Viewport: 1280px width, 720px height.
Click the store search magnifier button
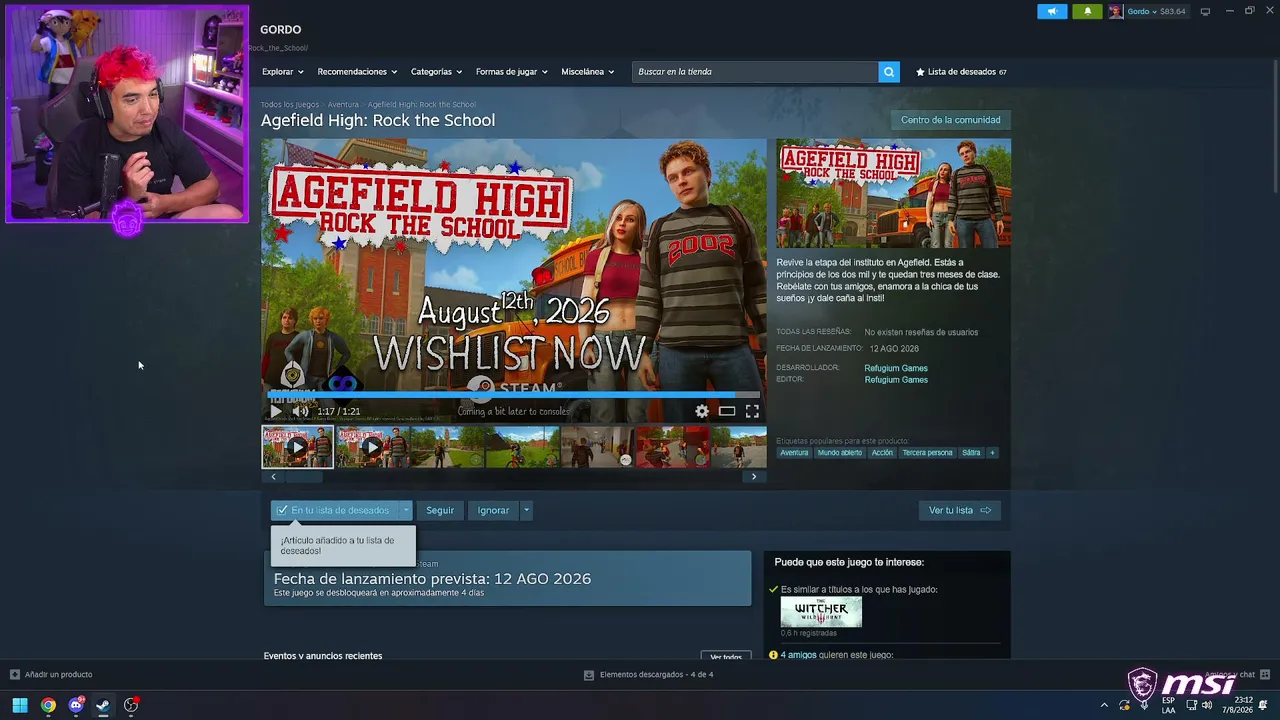pyautogui.click(x=888, y=72)
